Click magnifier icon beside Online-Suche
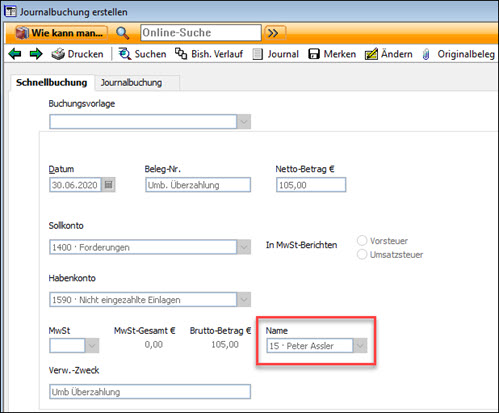This screenshot has height=413, width=499. click(123, 33)
